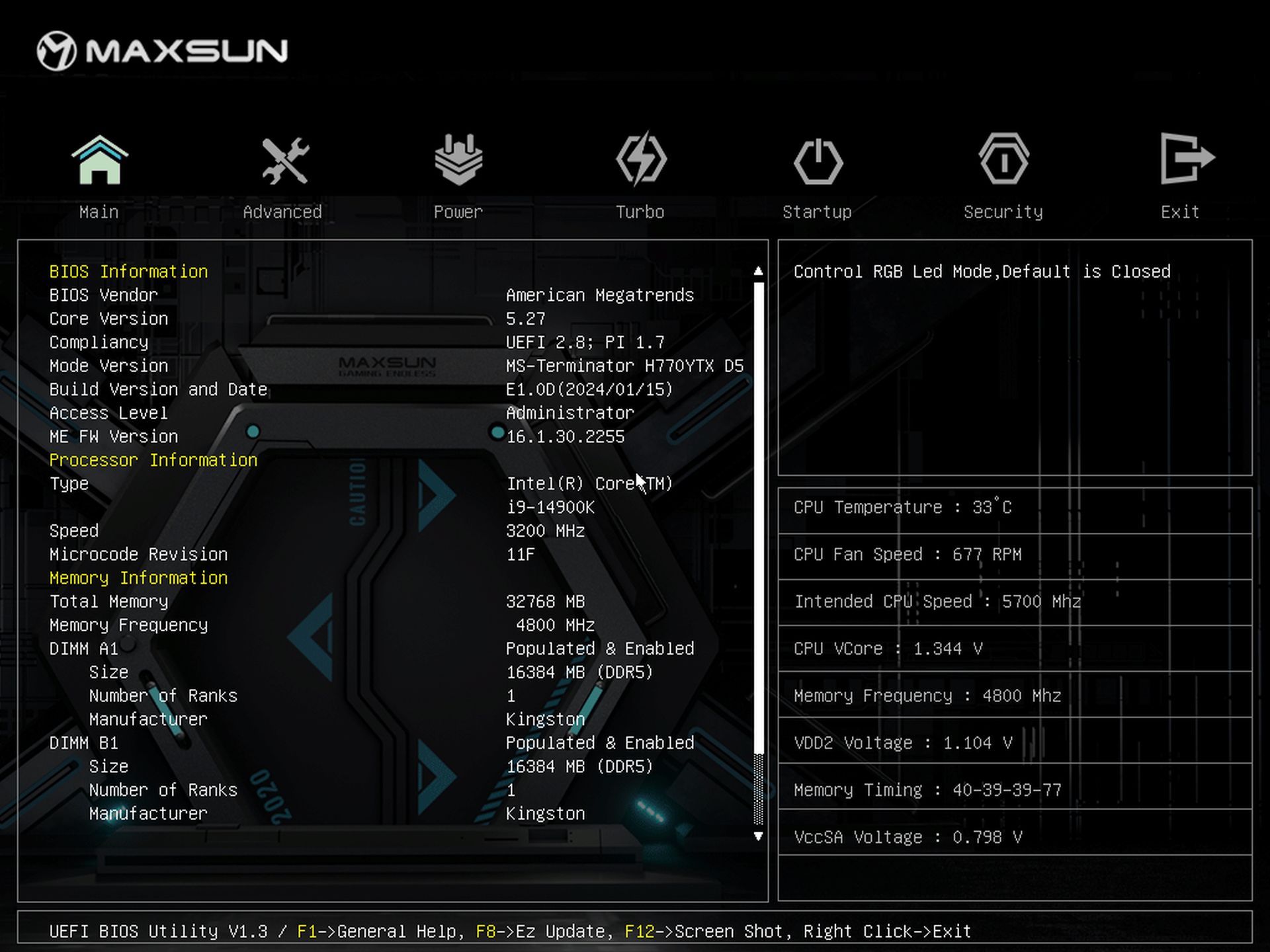Image resolution: width=1270 pixels, height=952 pixels.
Task: Click the MAXSUN logo emblem
Action: 57,51
